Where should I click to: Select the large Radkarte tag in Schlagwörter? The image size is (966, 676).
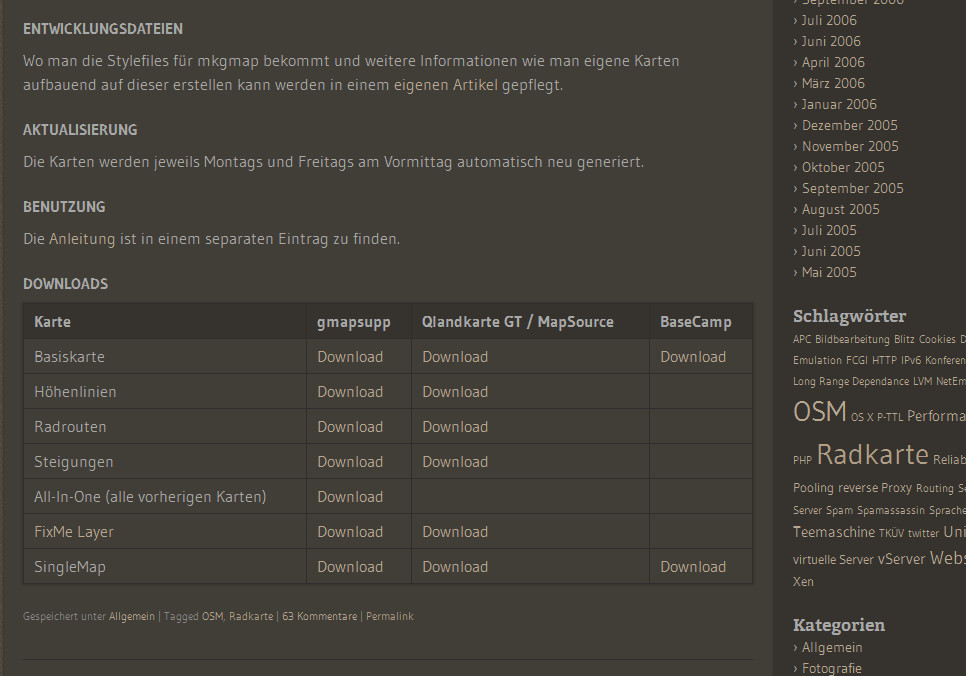(872, 455)
